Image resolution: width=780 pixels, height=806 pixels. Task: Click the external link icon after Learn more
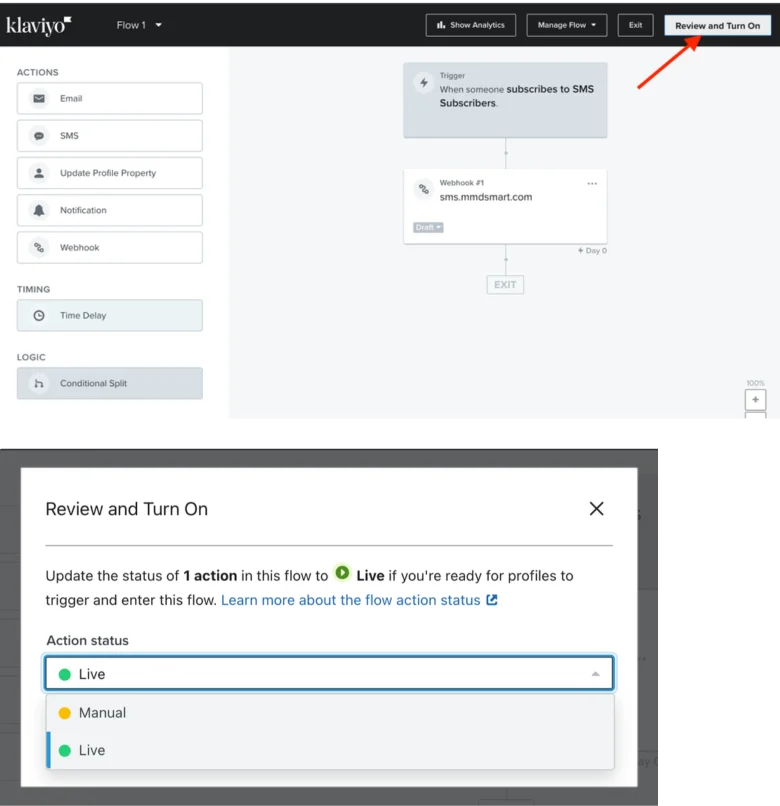[x=492, y=600]
